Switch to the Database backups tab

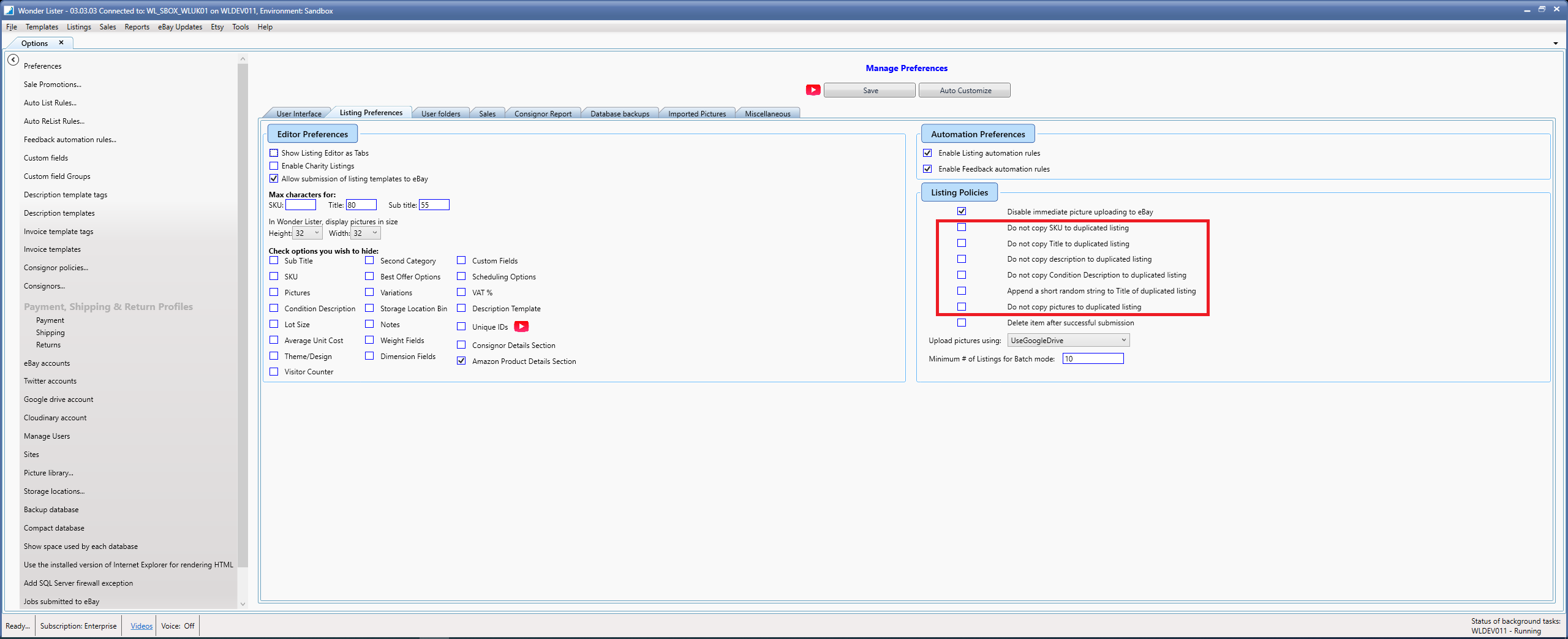[x=620, y=113]
